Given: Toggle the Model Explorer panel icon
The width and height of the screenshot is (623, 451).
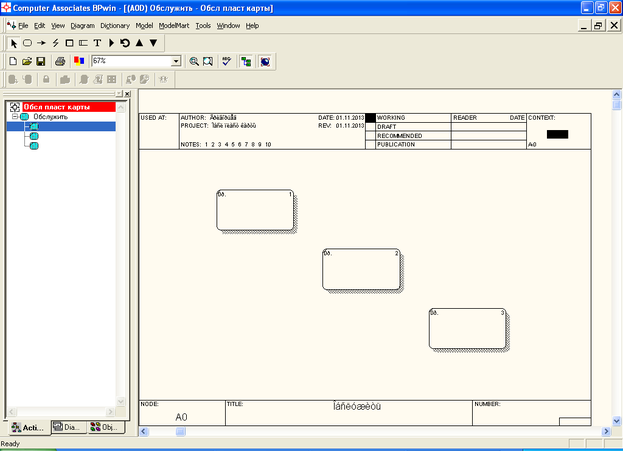Looking at the screenshot, I should (x=246, y=61).
